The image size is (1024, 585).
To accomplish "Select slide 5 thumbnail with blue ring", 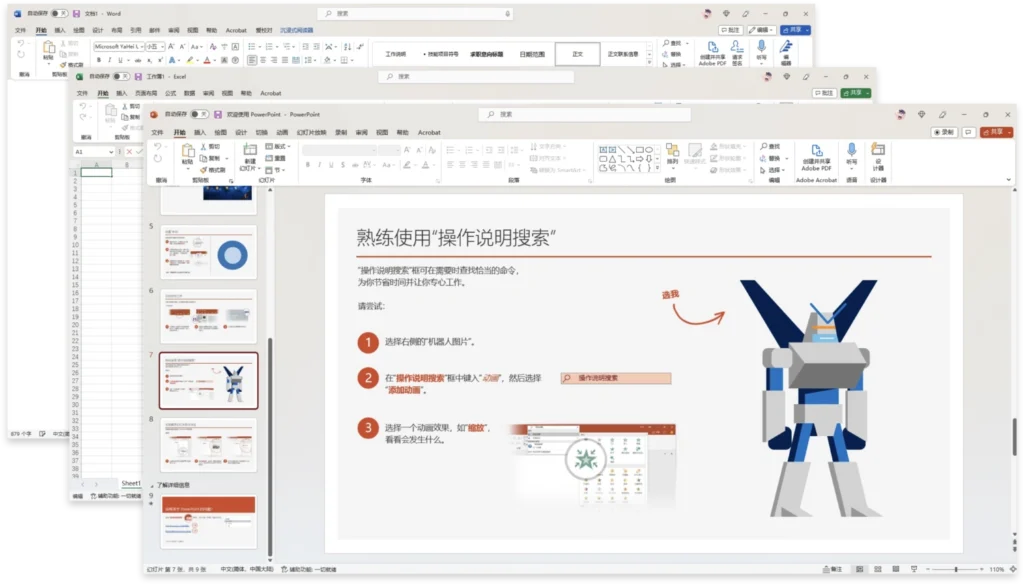I will (208, 252).
